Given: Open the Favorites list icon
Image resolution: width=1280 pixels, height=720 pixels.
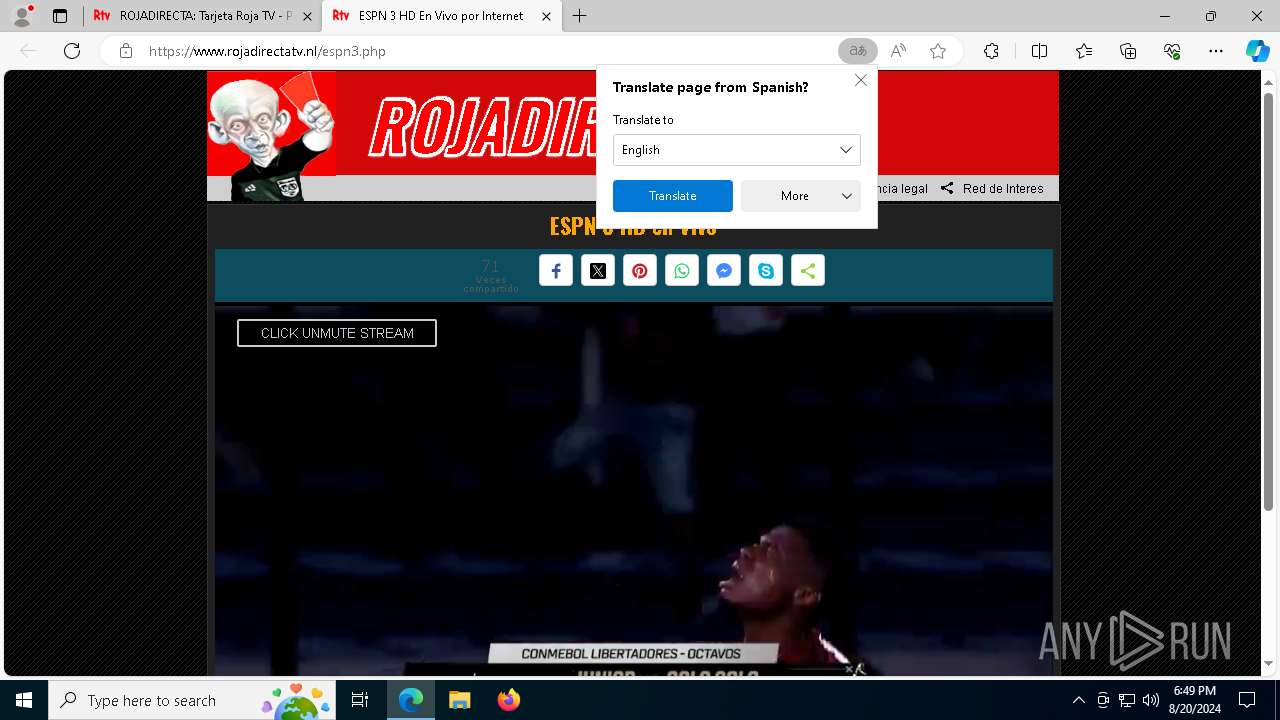Looking at the screenshot, I should point(1084,51).
